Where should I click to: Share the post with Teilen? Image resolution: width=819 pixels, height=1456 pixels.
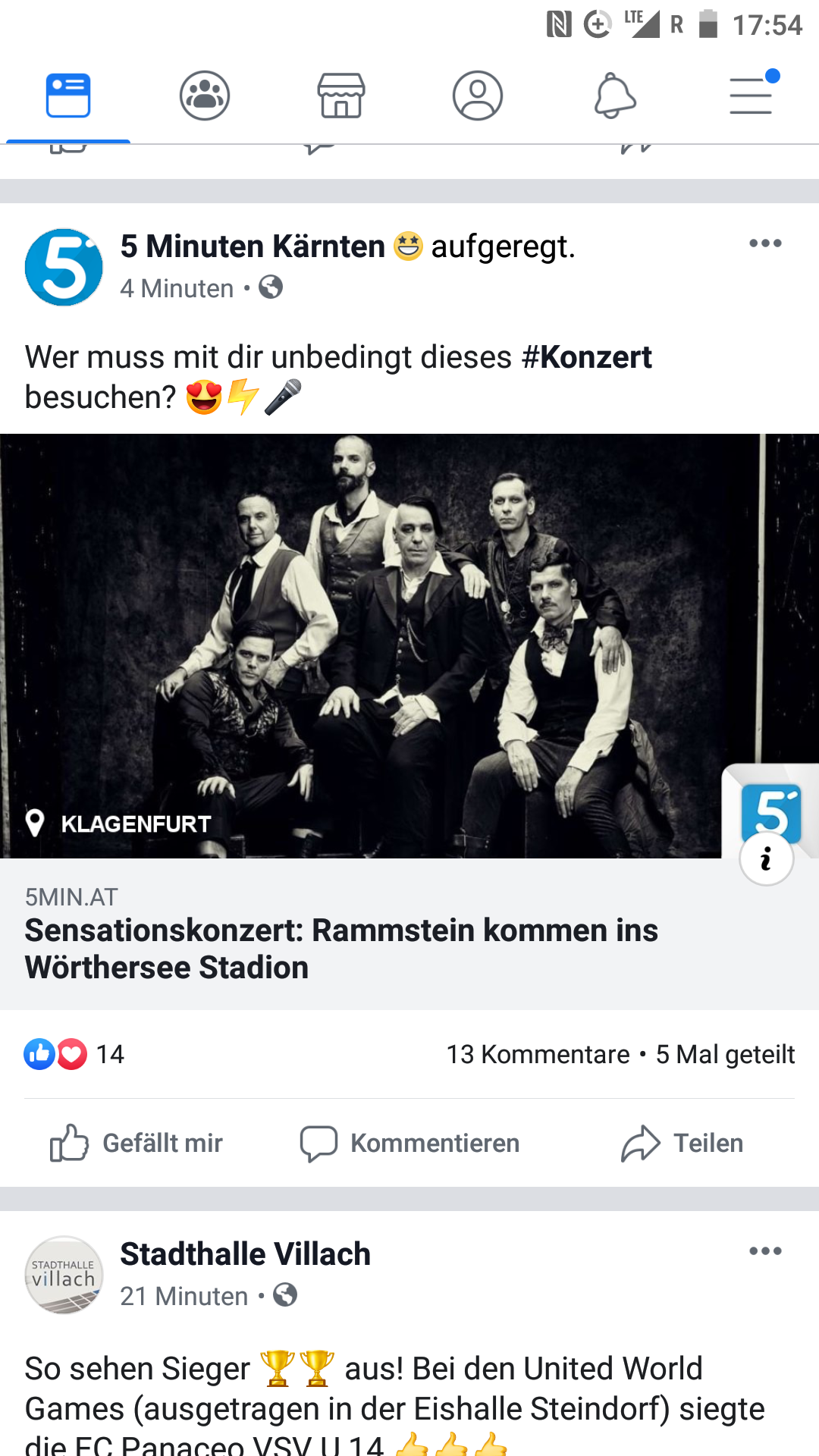[x=682, y=1143]
